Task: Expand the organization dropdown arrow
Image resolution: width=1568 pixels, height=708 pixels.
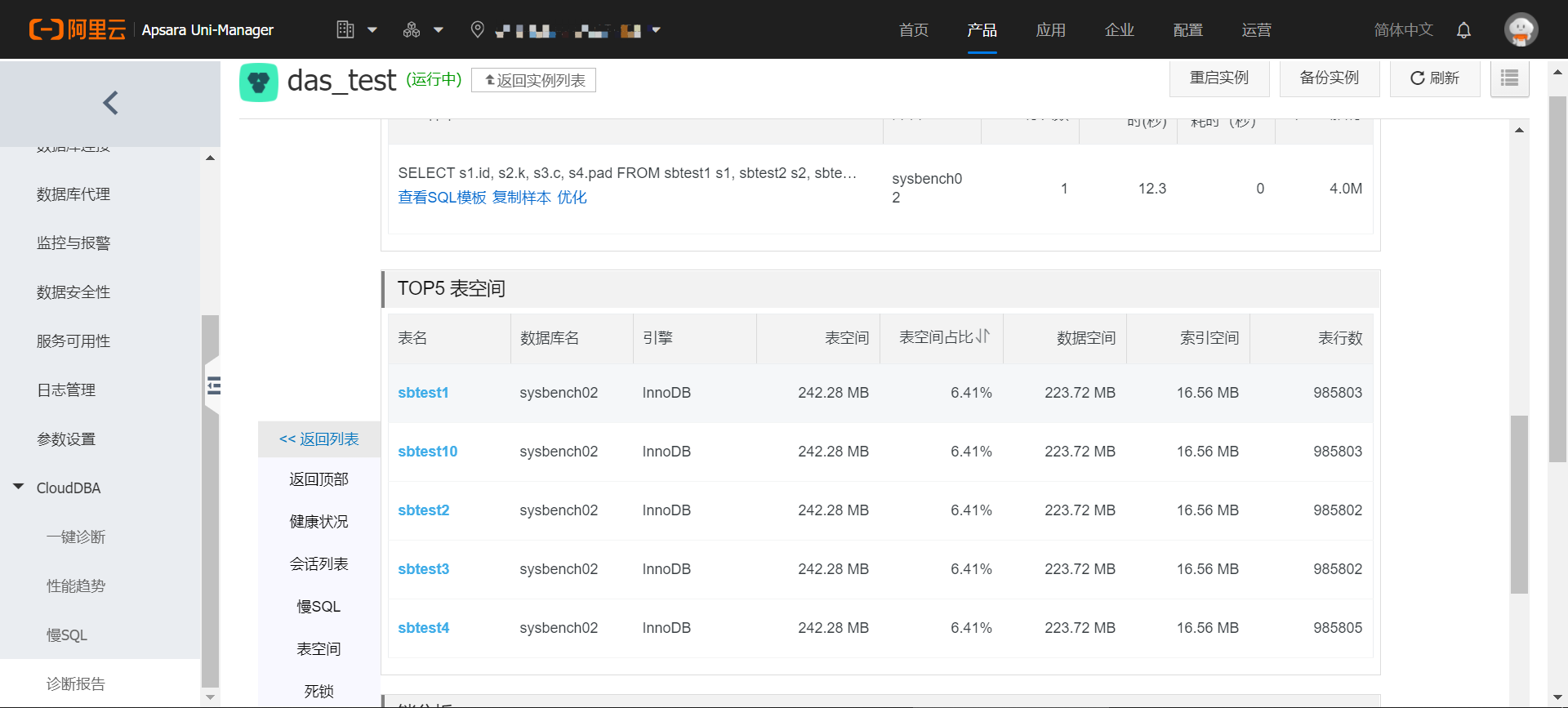Action: [372, 30]
